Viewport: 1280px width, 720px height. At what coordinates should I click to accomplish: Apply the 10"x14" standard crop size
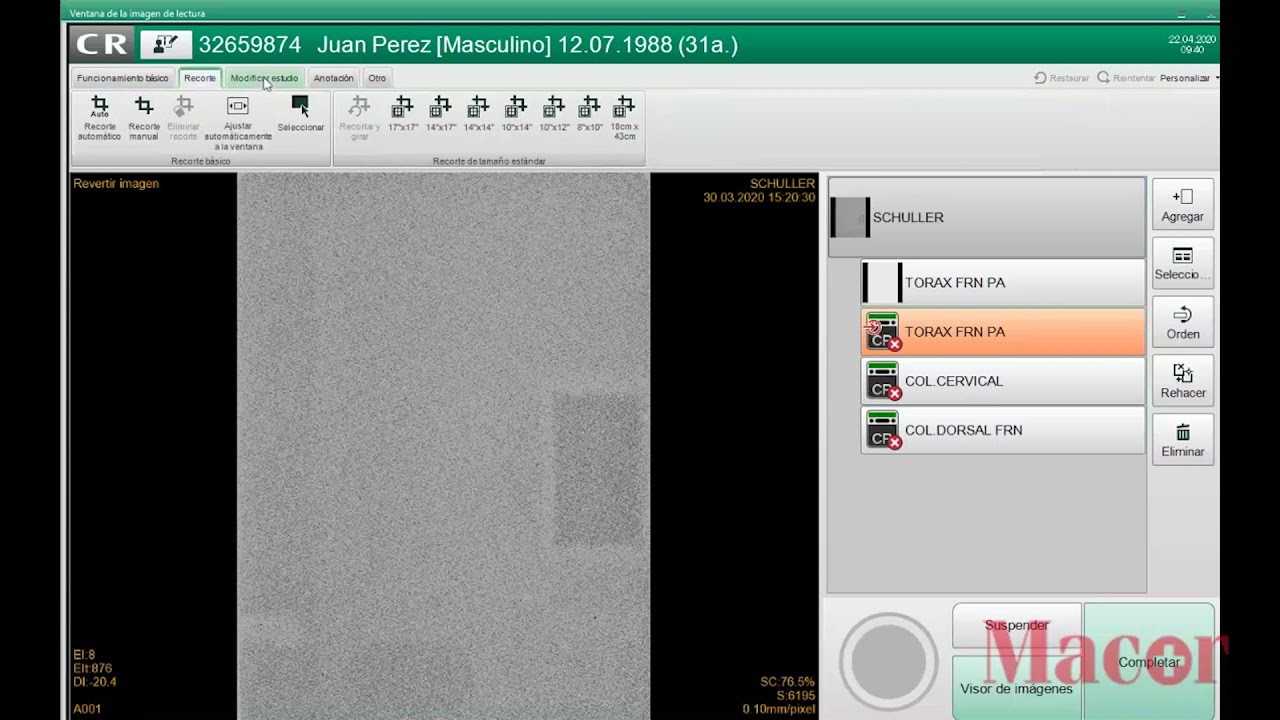pyautogui.click(x=517, y=114)
